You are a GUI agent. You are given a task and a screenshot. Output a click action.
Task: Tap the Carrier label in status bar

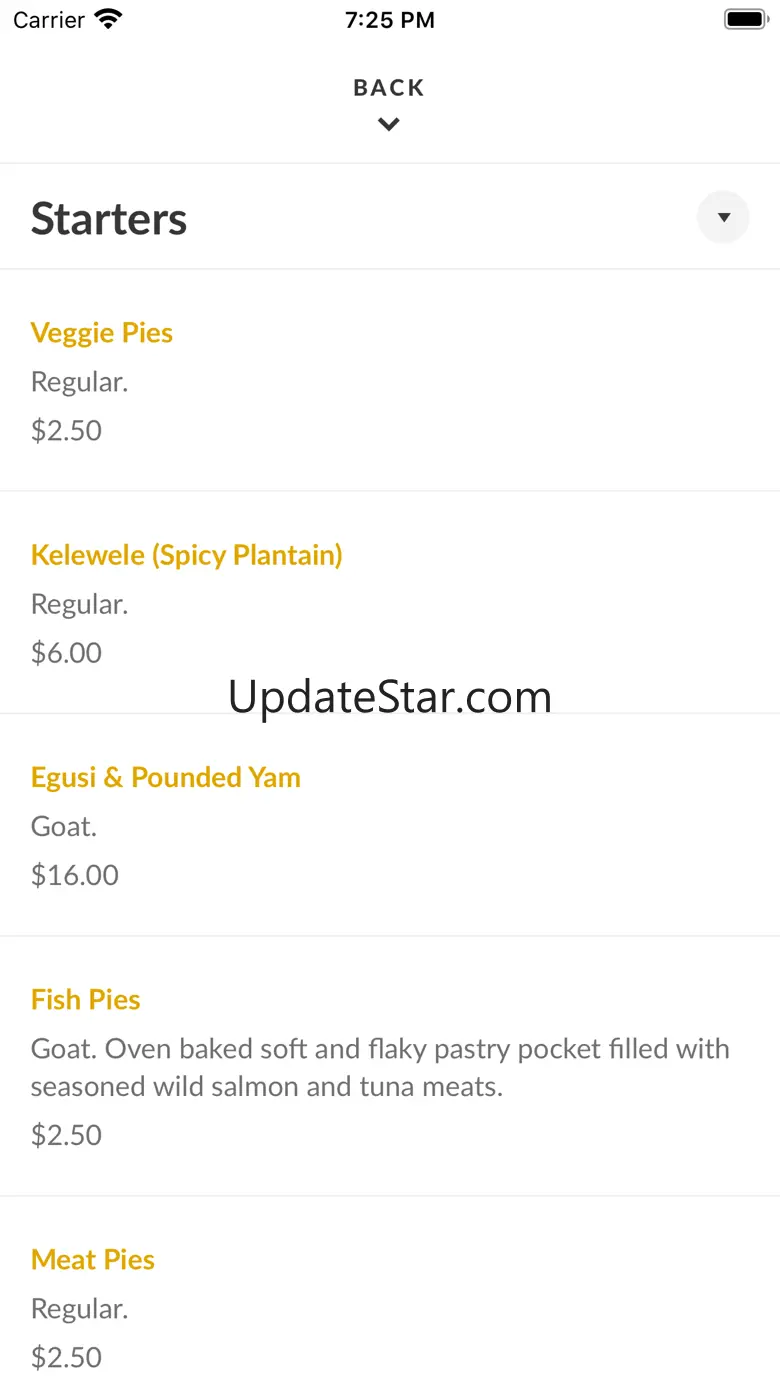pyautogui.click(x=49, y=20)
